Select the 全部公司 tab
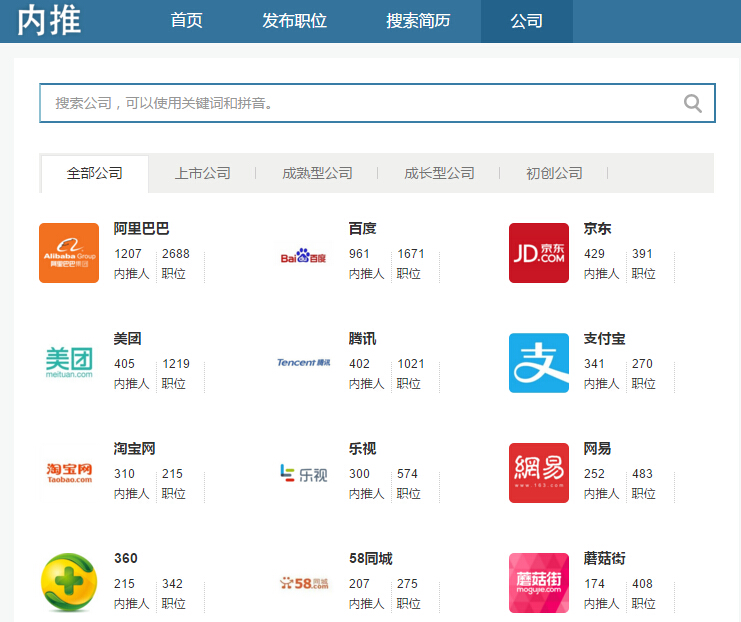The height and width of the screenshot is (622, 741). pos(95,173)
